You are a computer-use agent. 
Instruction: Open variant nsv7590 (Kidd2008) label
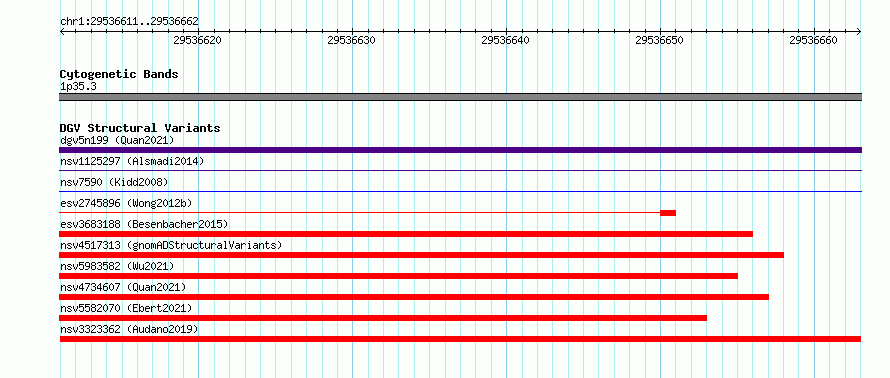[114, 182]
